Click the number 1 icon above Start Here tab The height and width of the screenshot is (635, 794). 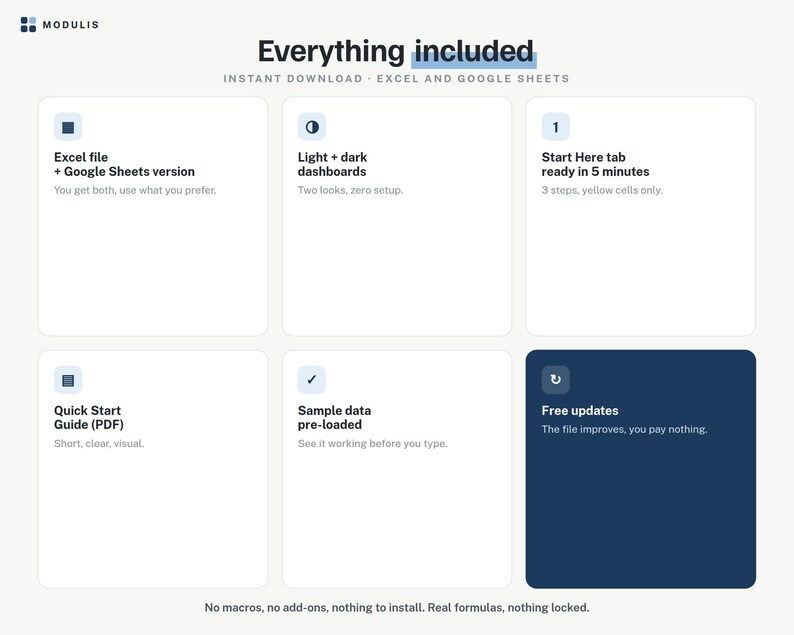[x=555, y=127]
